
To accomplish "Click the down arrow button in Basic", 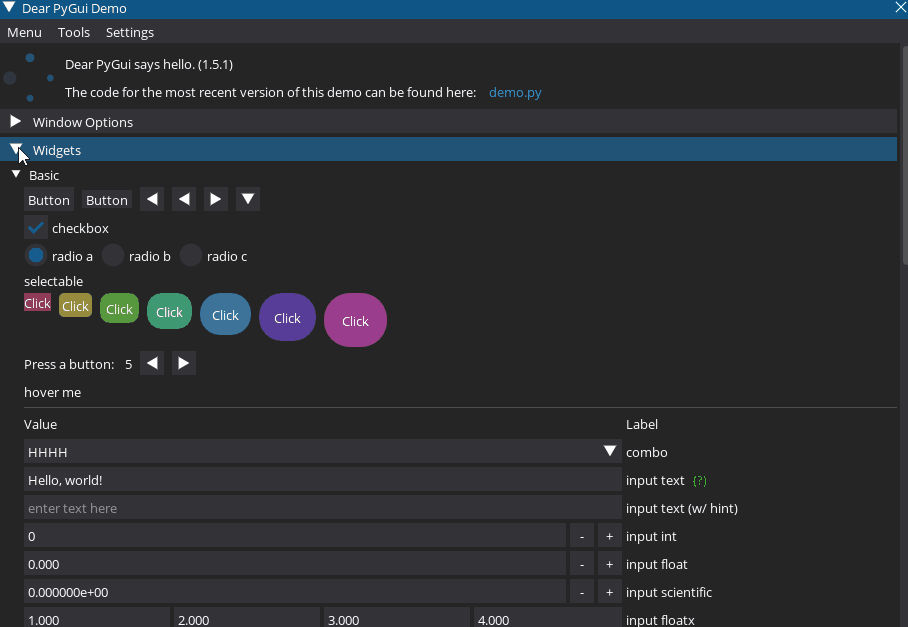I will [247, 199].
